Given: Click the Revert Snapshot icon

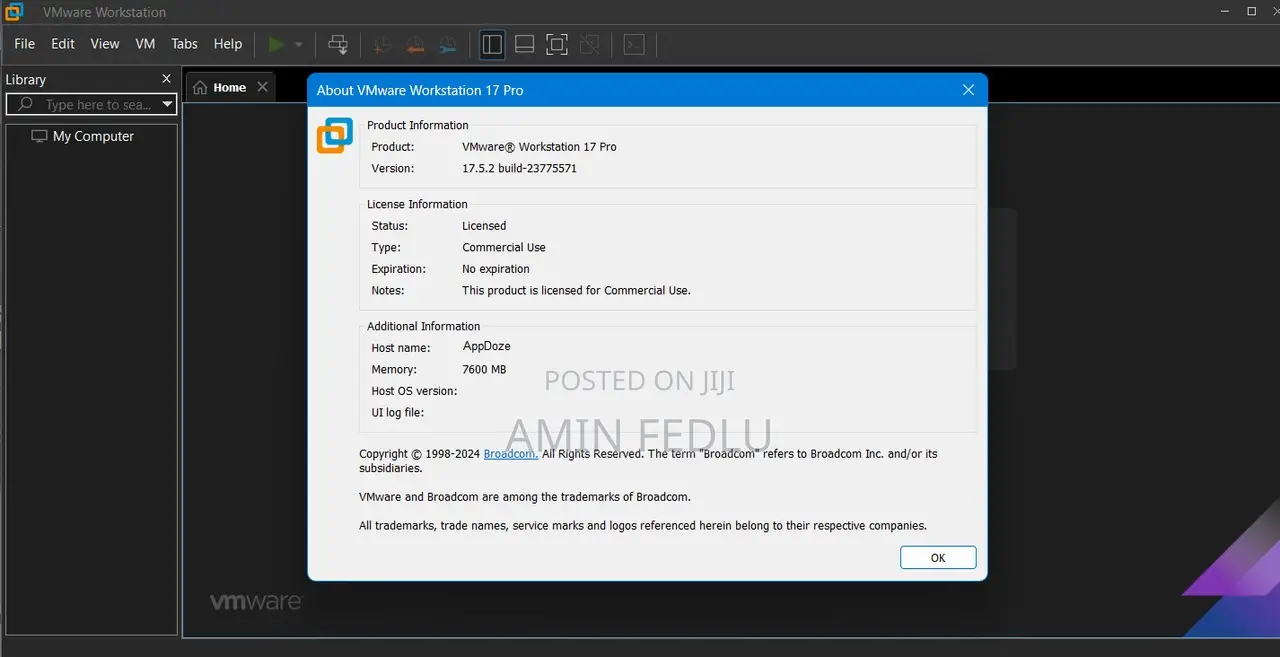Looking at the screenshot, I should (x=415, y=44).
